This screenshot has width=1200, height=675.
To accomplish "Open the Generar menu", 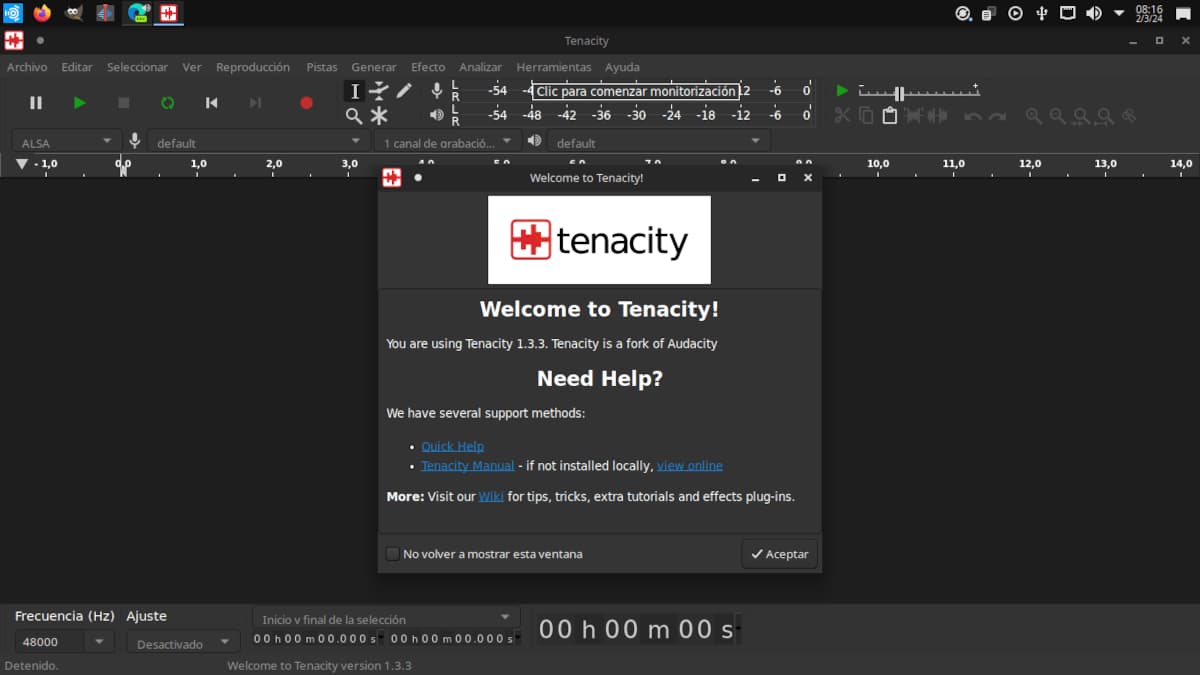I will pyautogui.click(x=374, y=67).
